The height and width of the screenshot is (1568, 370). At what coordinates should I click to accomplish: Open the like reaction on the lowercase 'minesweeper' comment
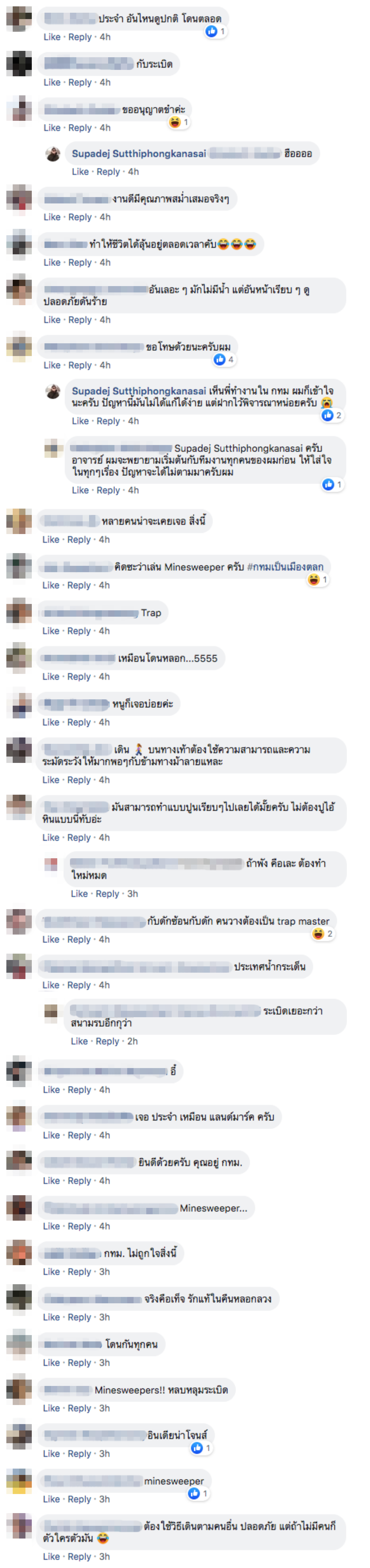click(x=199, y=1493)
